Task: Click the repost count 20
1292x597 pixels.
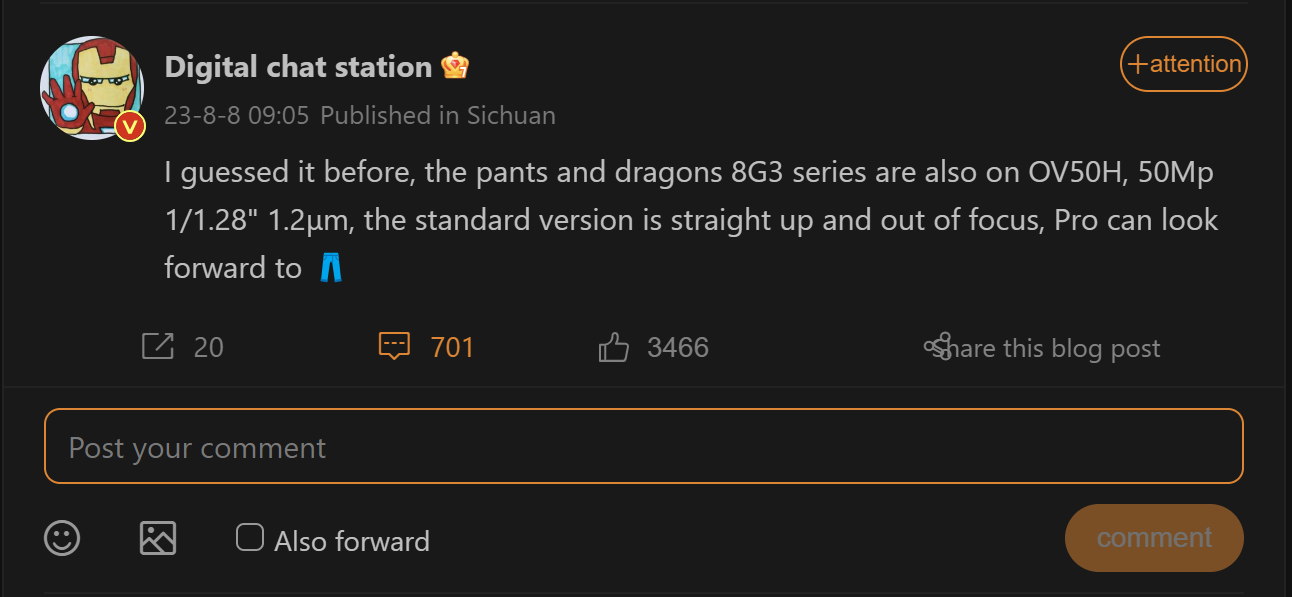Action: click(209, 347)
